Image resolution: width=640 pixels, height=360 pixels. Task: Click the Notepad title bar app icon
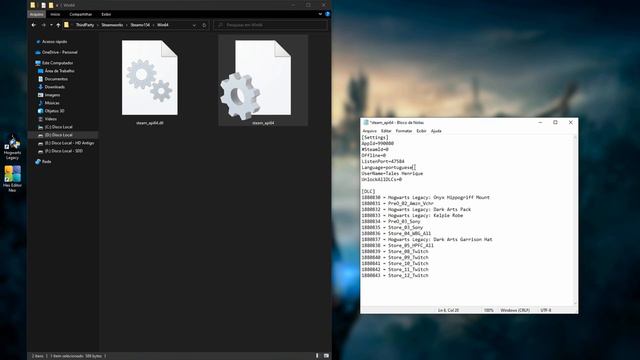pyautogui.click(x=366, y=122)
